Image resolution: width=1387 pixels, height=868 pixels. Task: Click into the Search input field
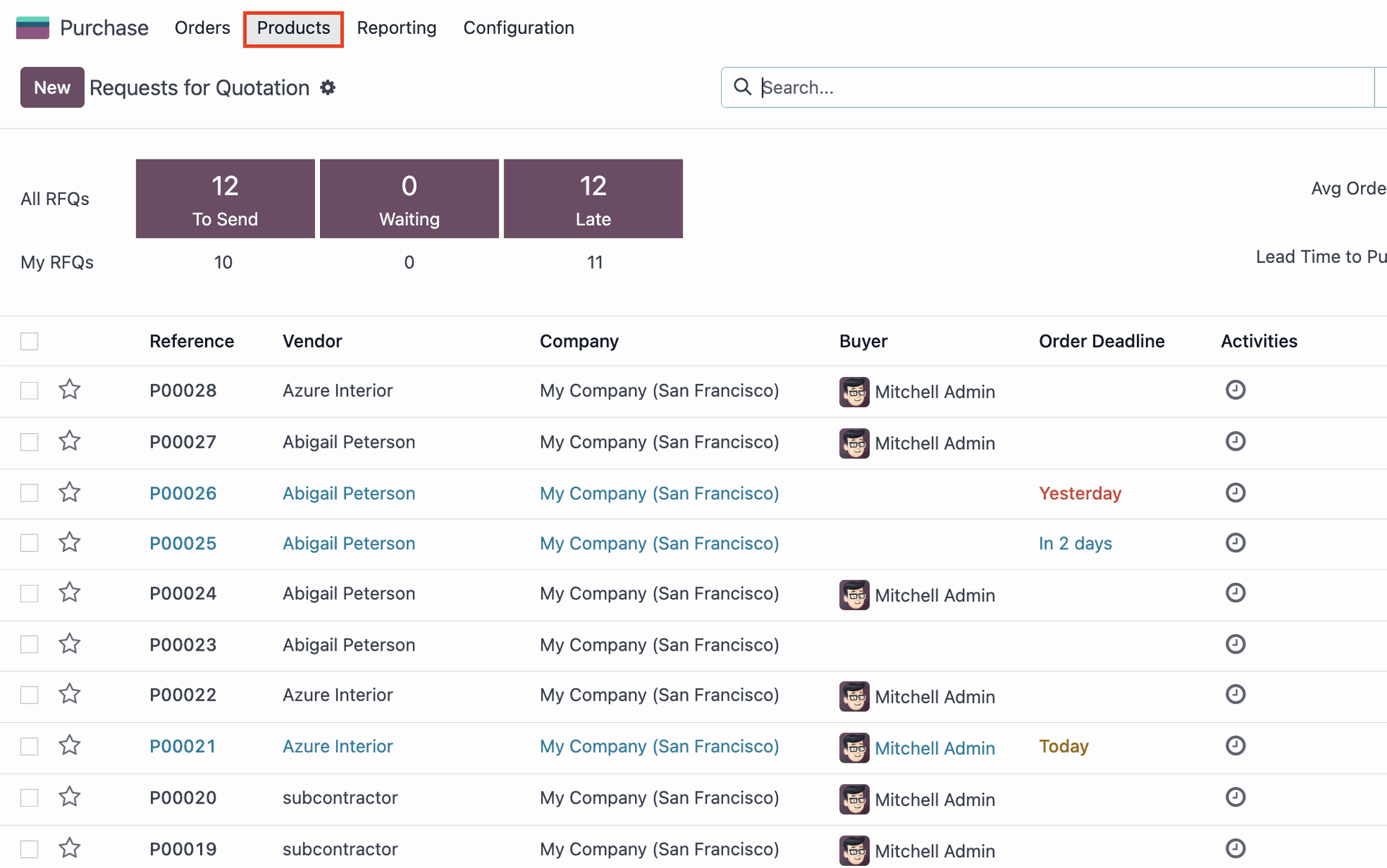(x=1062, y=87)
